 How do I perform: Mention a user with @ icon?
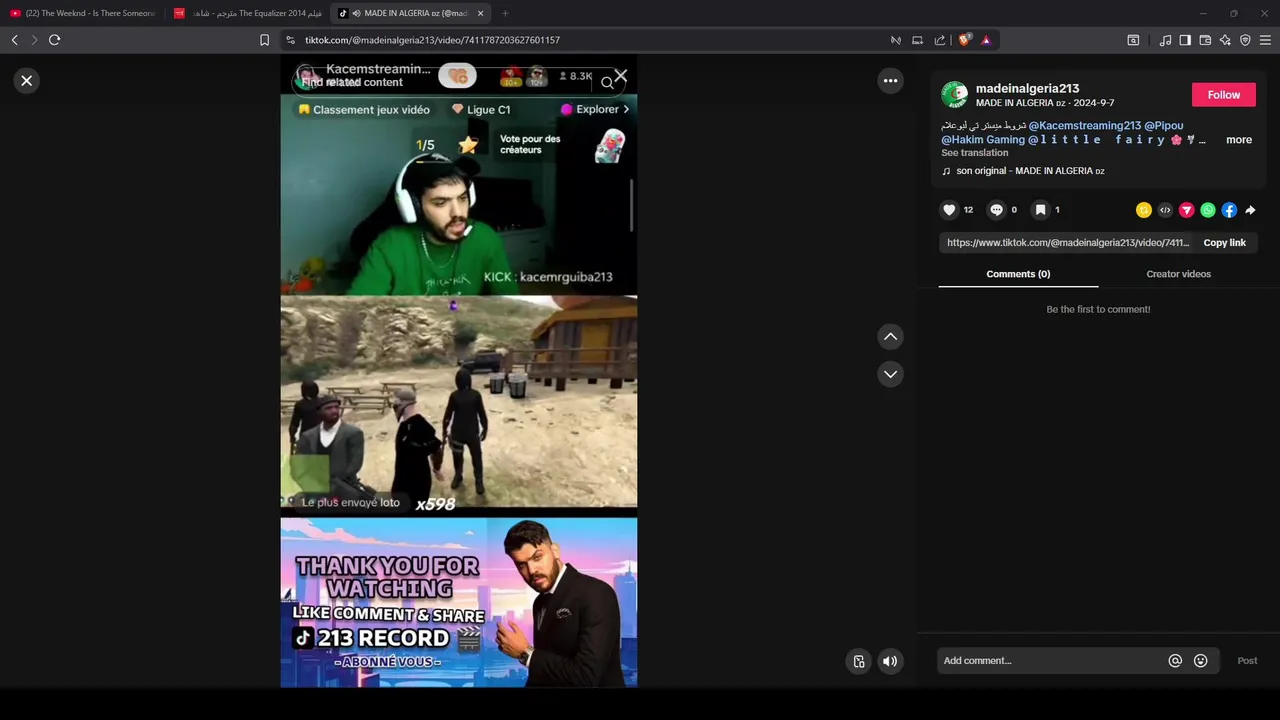1175,661
